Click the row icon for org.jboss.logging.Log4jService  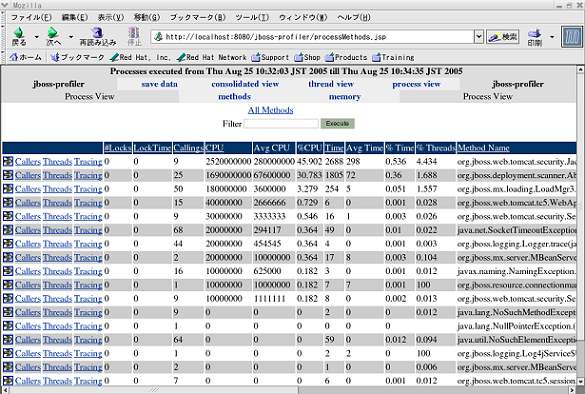coord(8,353)
